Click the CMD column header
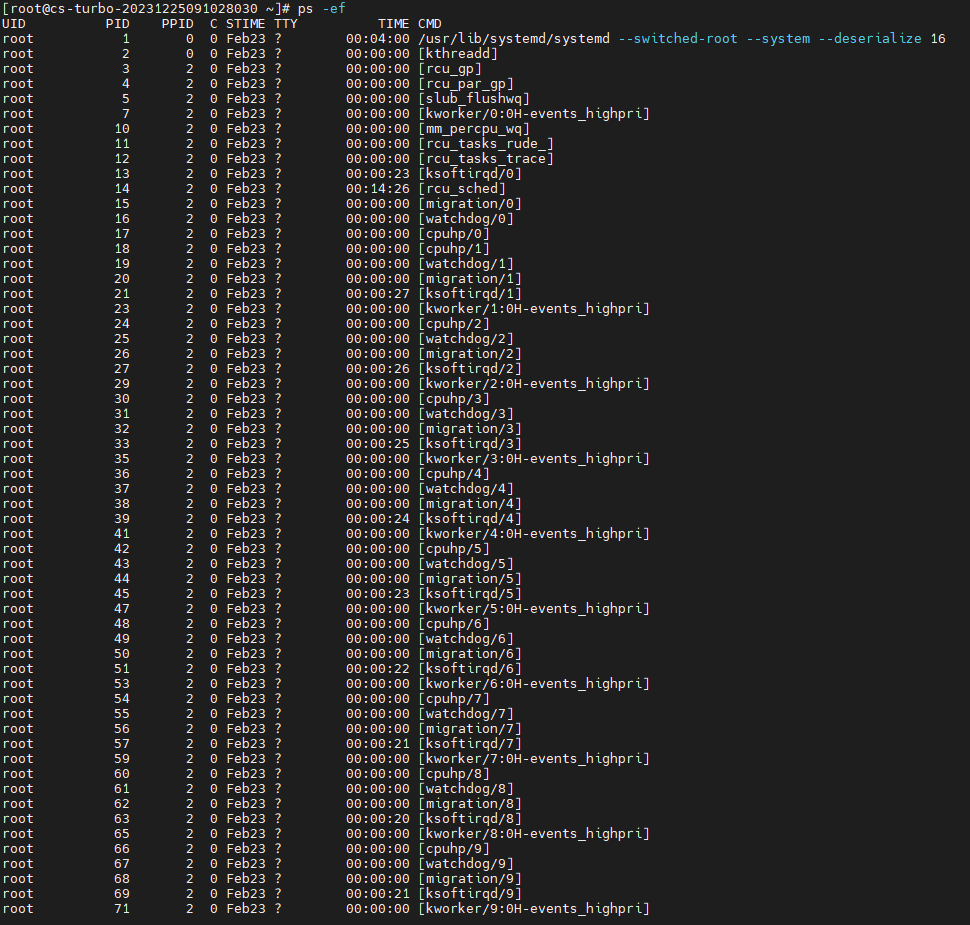This screenshot has height=925, width=970. point(430,23)
